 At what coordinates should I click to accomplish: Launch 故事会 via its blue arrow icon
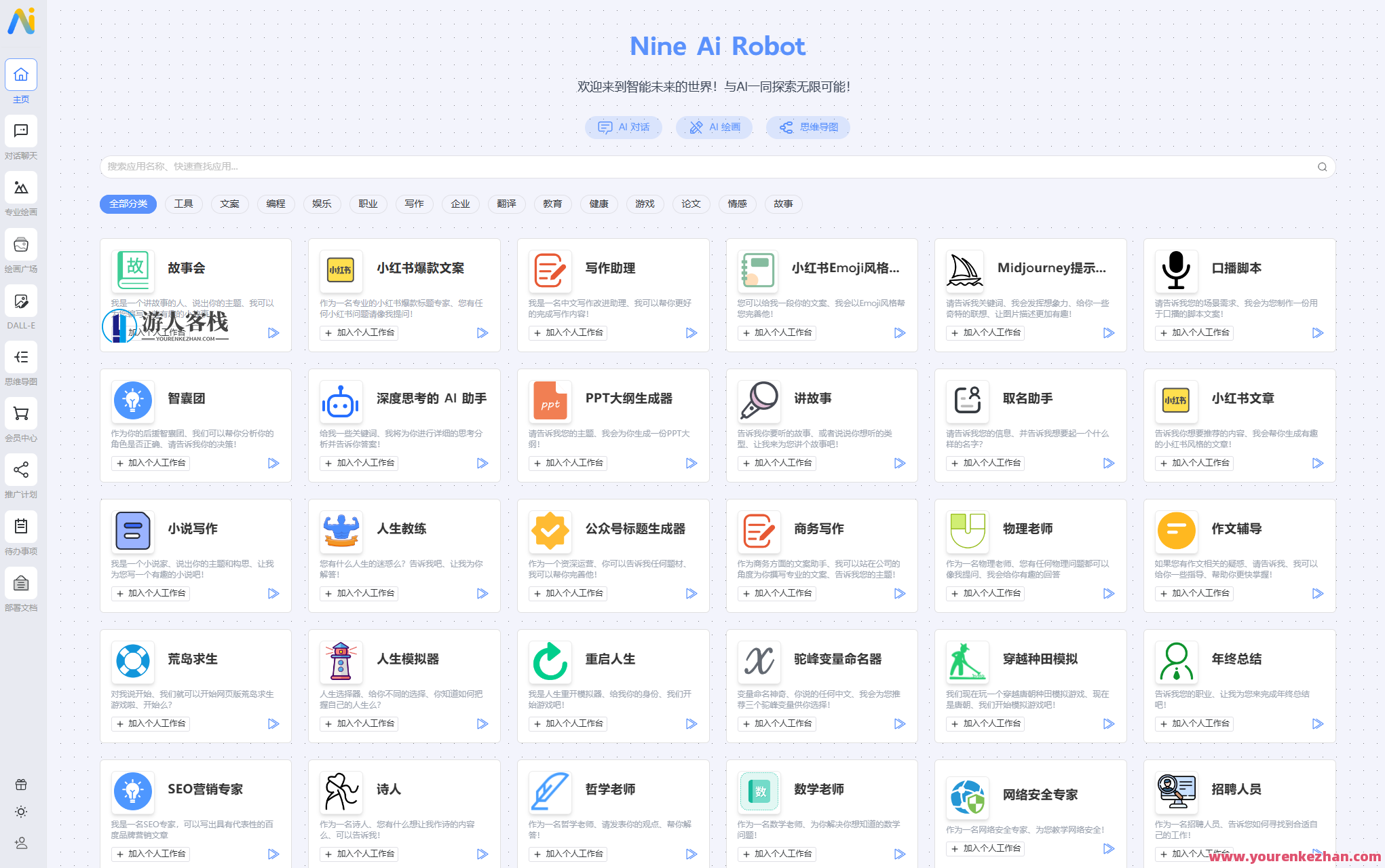pyautogui.click(x=273, y=333)
